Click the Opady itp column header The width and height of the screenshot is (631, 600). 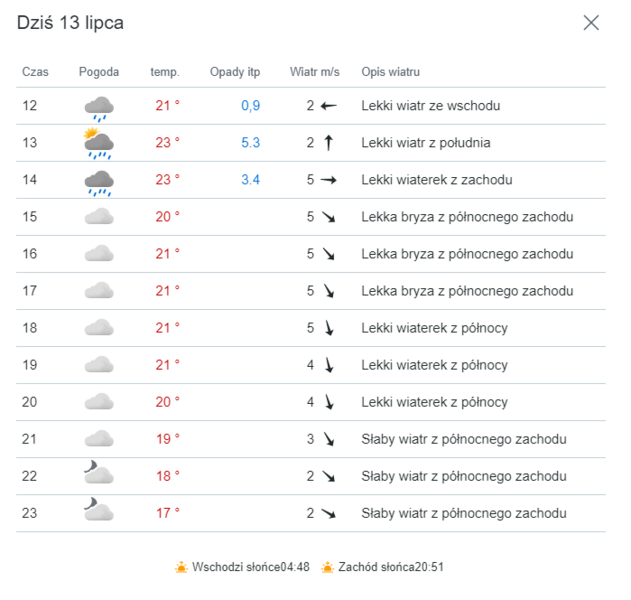tap(235, 72)
